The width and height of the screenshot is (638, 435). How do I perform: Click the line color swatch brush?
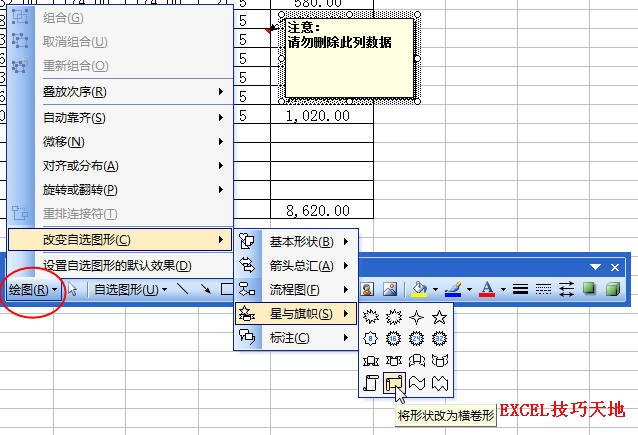[453, 289]
